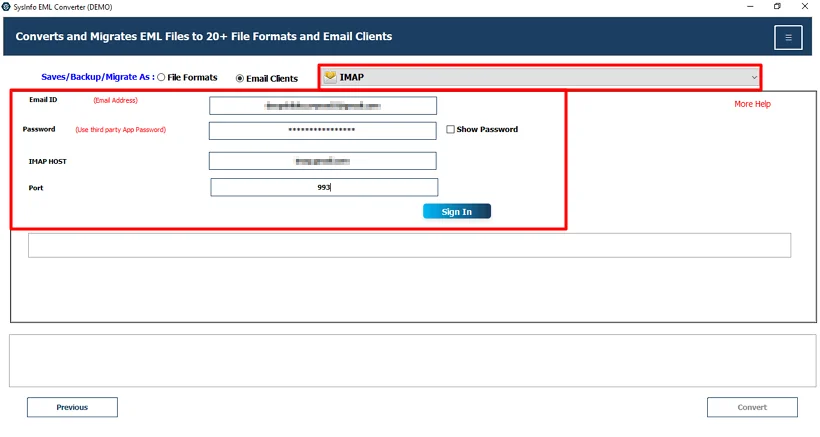Click the '(Email Address)' hint text
820x437 pixels.
[x=116, y=100]
